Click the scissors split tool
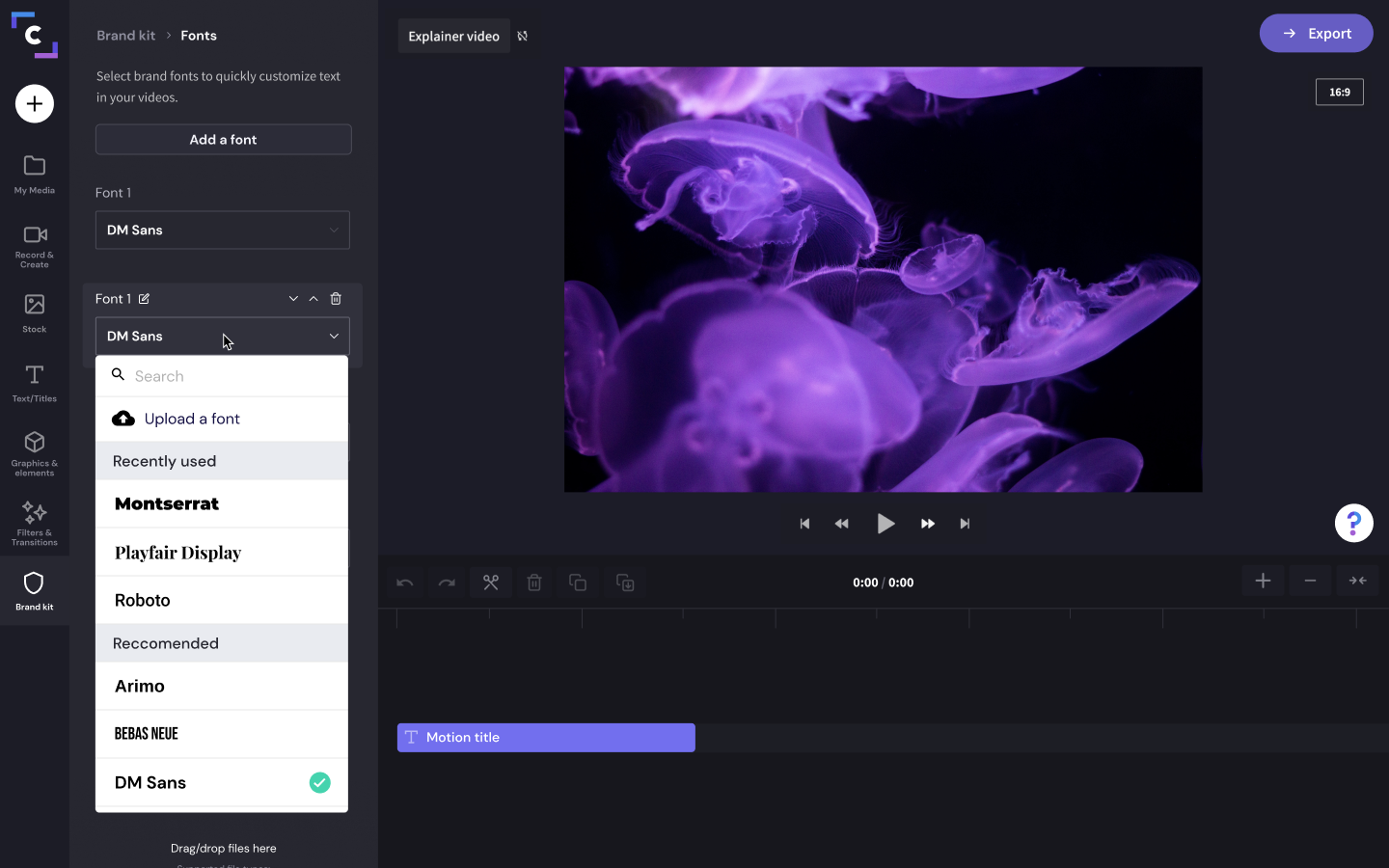Screen dimensions: 1389x868 click(x=491, y=583)
